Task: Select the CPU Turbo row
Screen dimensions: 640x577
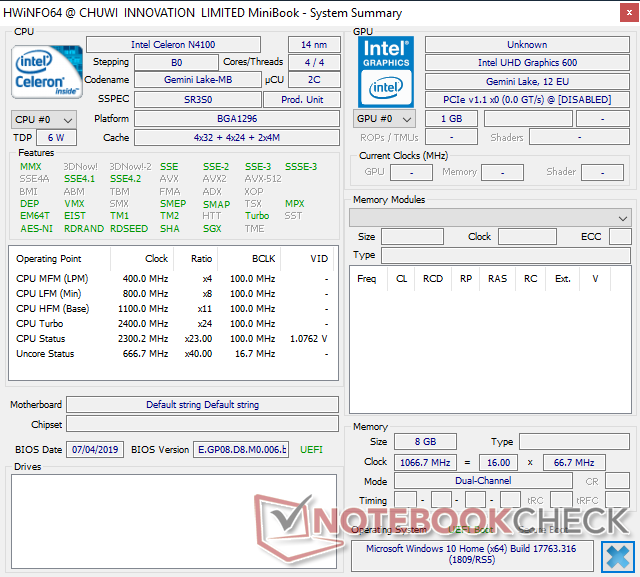Action: (172, 324)
